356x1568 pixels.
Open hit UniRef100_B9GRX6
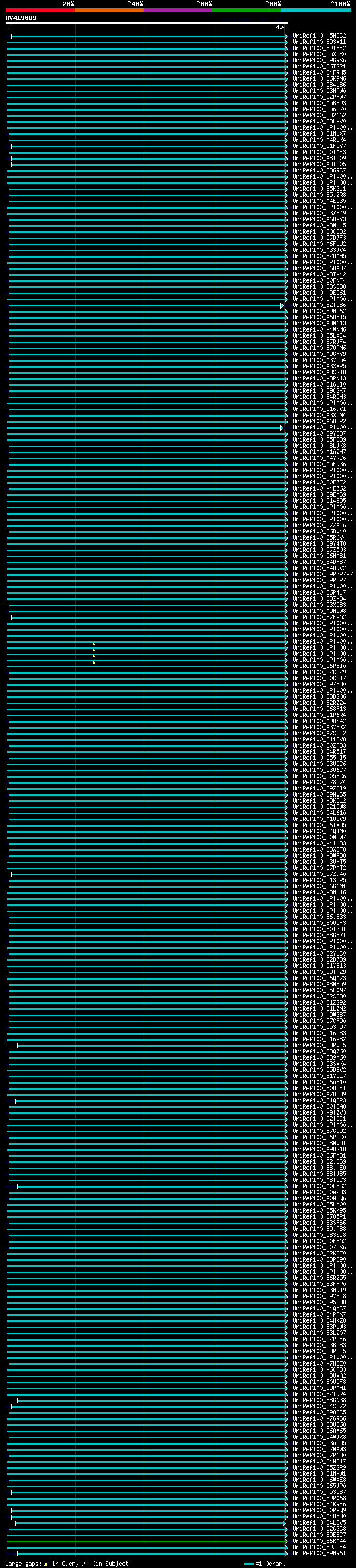[319, 60]
